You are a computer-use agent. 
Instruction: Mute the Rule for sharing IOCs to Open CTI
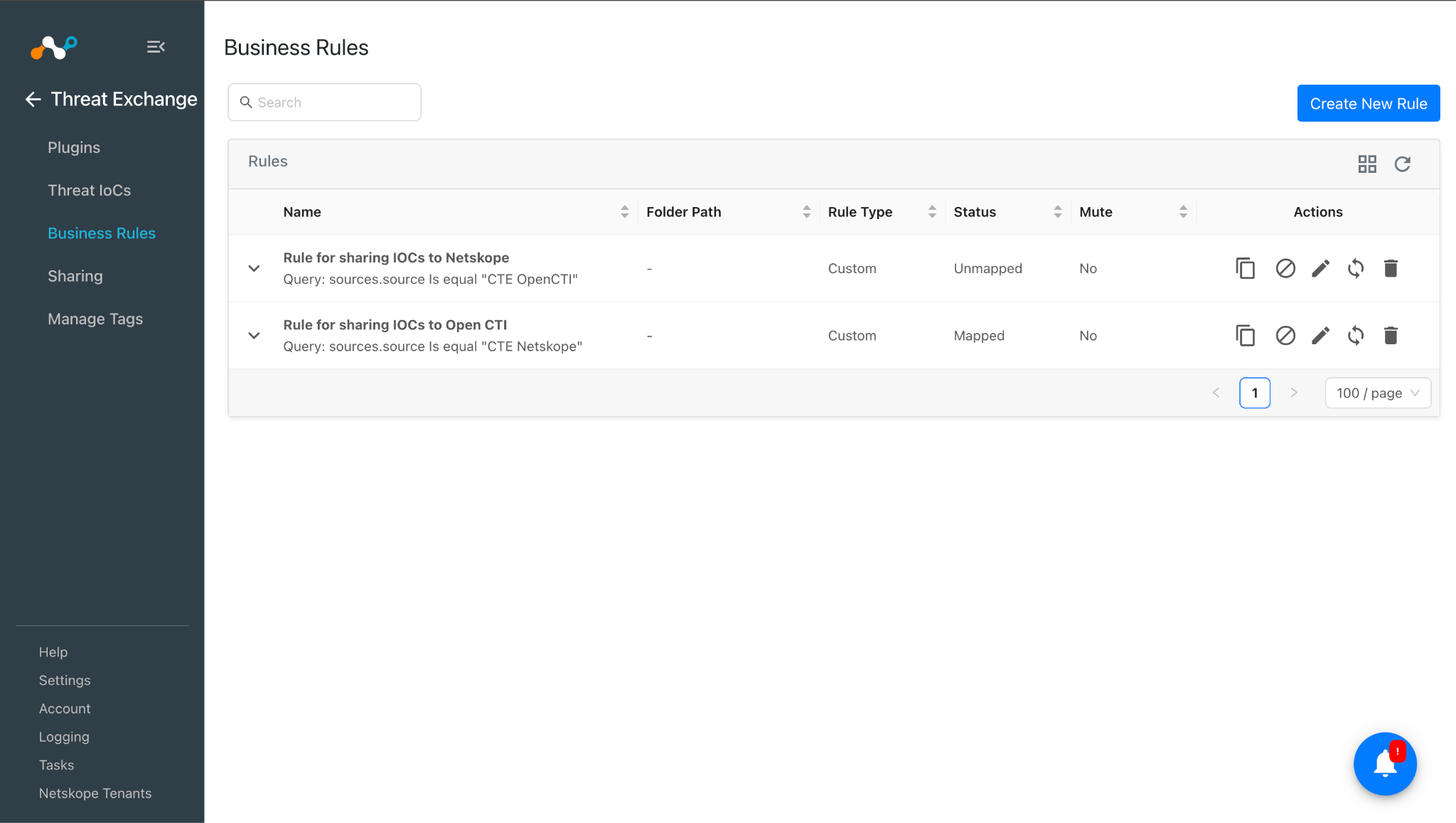pyautogui.click(x=1285, y=335)
